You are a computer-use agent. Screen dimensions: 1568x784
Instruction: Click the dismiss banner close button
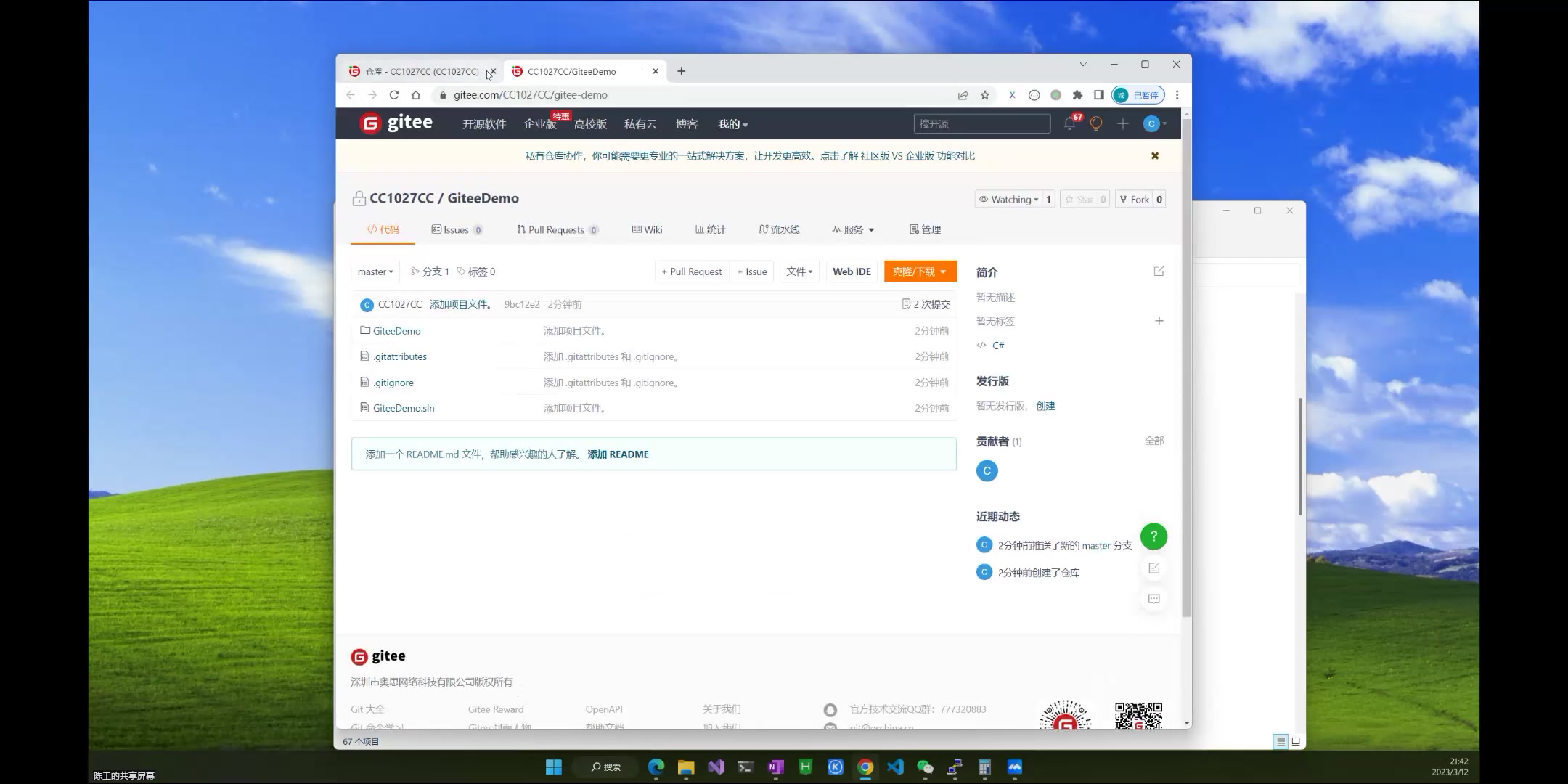pyautogui.click(x=1155, y=155)
